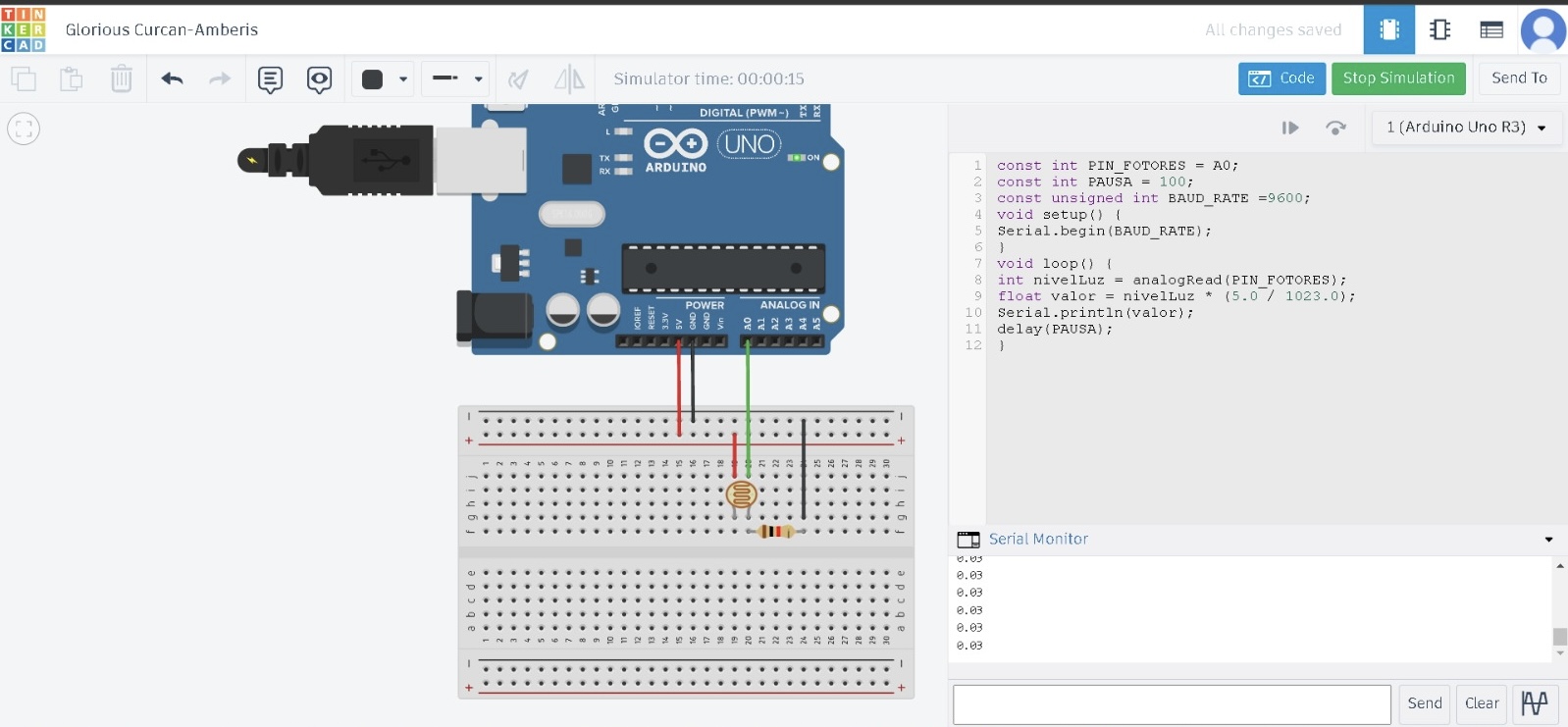Toggle the serial monitor graph icon
Viewport: 1568px width, 727px height.
click(x=1535, y=702)
